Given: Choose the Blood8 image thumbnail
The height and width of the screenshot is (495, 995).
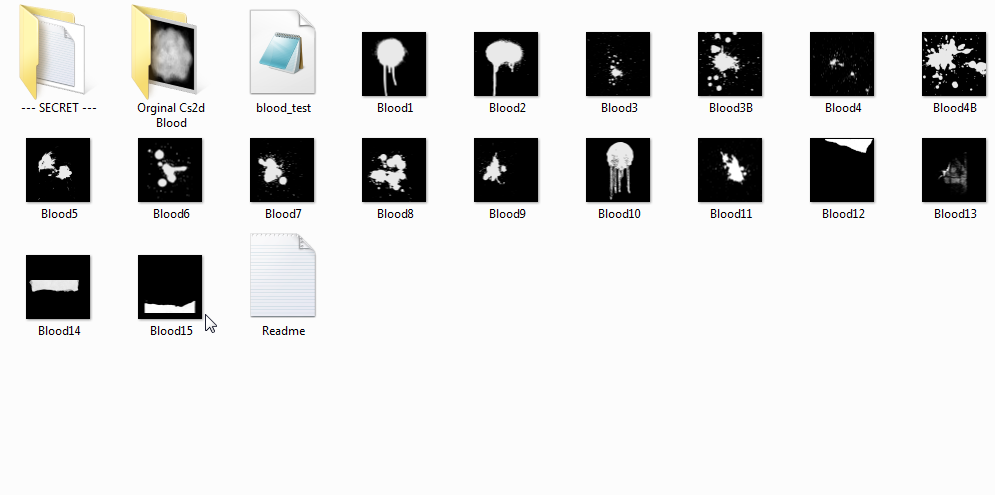Looking at the screenshot, I should click(394, 170).
